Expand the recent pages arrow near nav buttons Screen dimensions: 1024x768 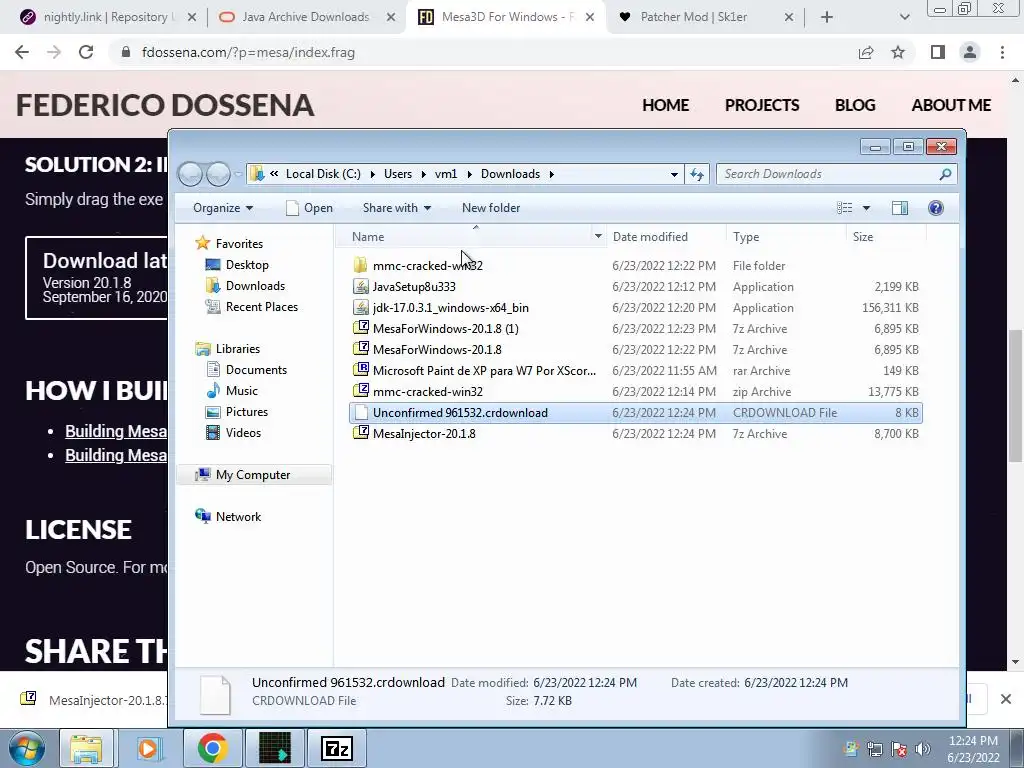coord(238,174)
